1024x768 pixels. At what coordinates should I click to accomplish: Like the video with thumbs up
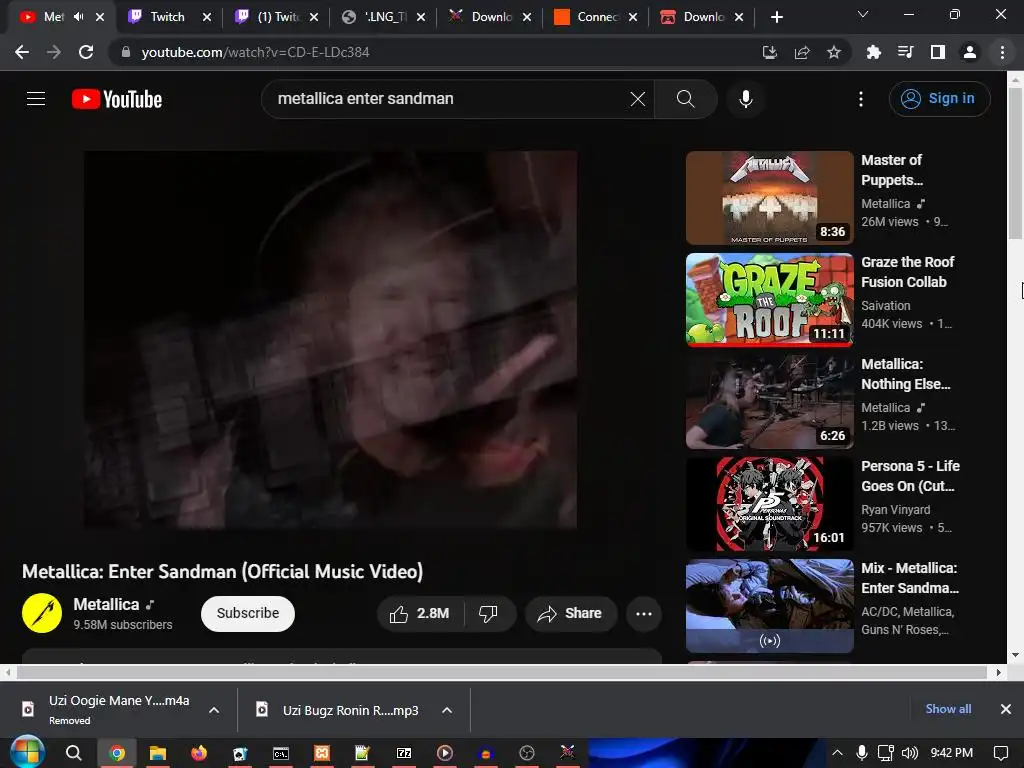pos(420,613)
